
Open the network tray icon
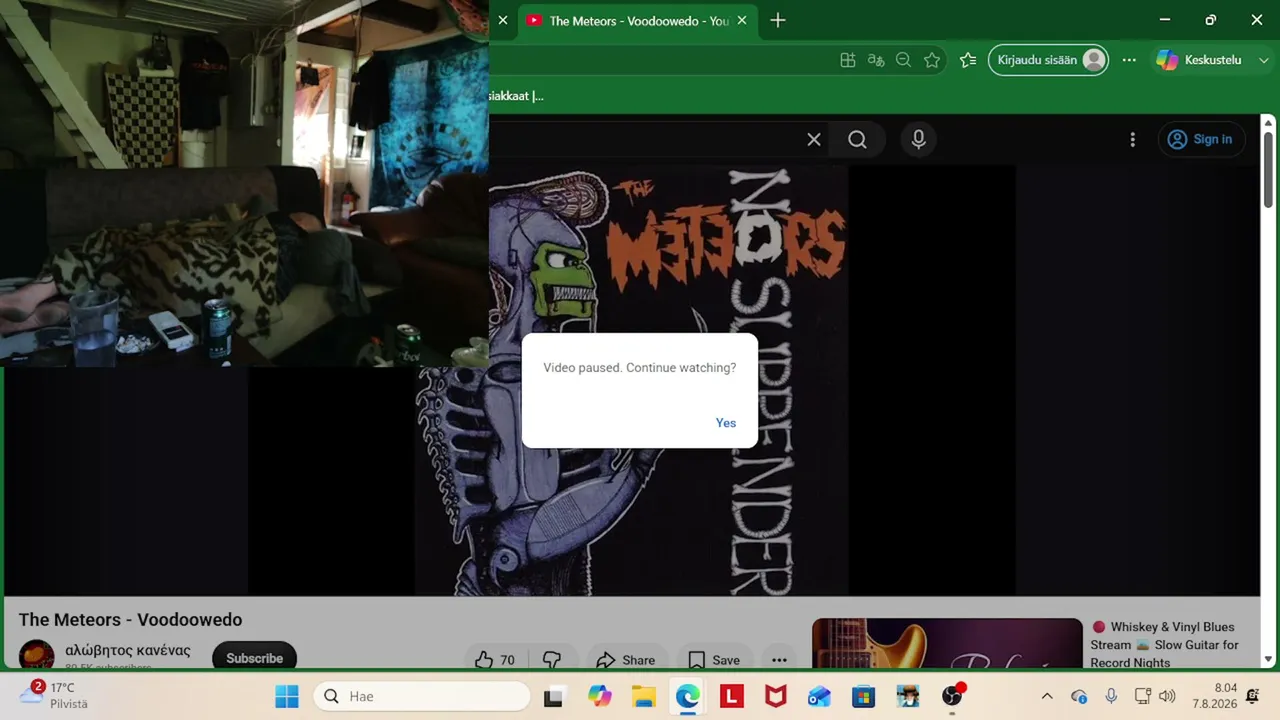coord(1143,696)
